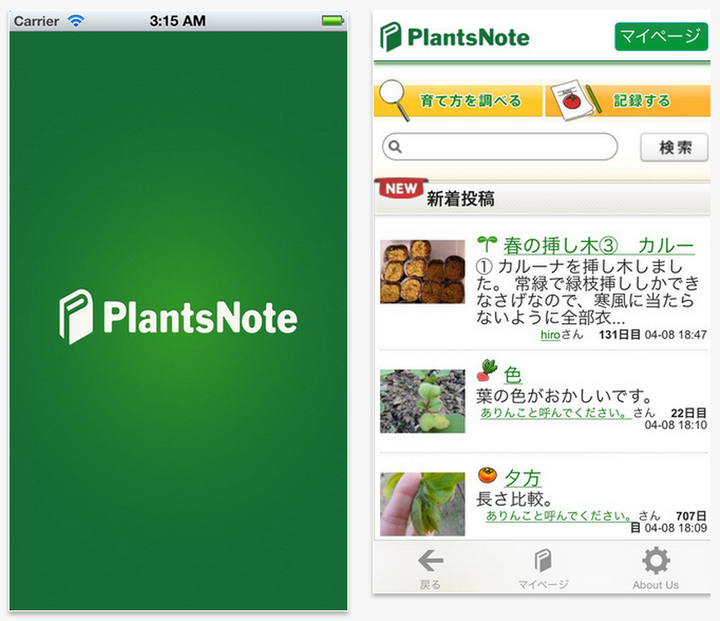
Task: Open ありんこと呼んでください。 user link under 夕方 post
Action: point(561,516)
